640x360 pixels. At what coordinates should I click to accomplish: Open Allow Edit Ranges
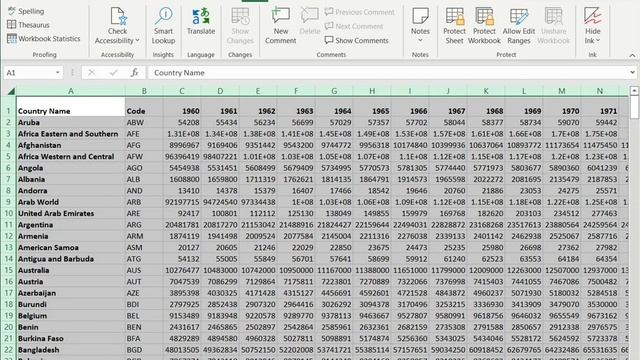coord(519,26)
